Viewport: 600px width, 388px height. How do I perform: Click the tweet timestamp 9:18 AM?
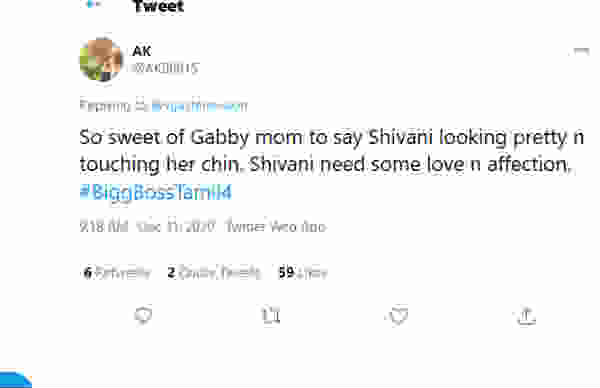coord(104,227)
